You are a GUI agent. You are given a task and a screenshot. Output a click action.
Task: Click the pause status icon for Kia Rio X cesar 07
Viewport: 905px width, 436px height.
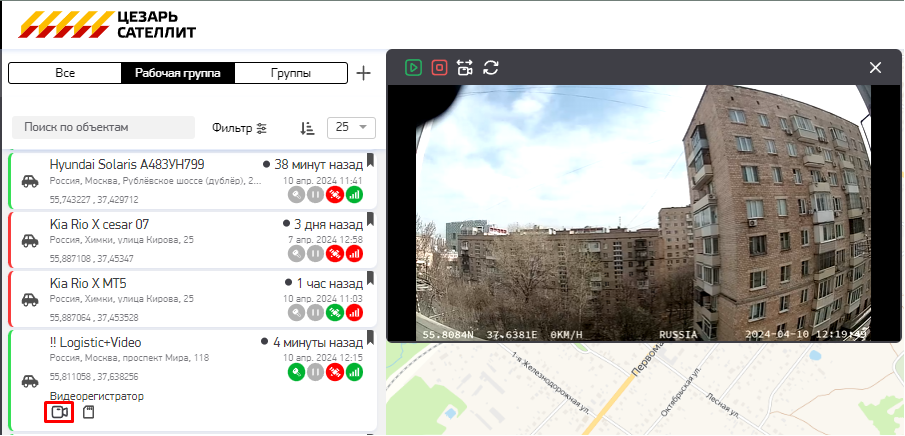[x=315, y=254]
